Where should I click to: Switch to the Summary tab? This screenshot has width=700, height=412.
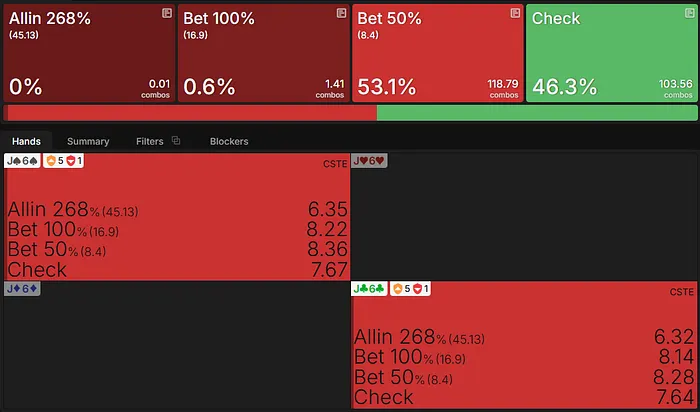coord(88,141)
